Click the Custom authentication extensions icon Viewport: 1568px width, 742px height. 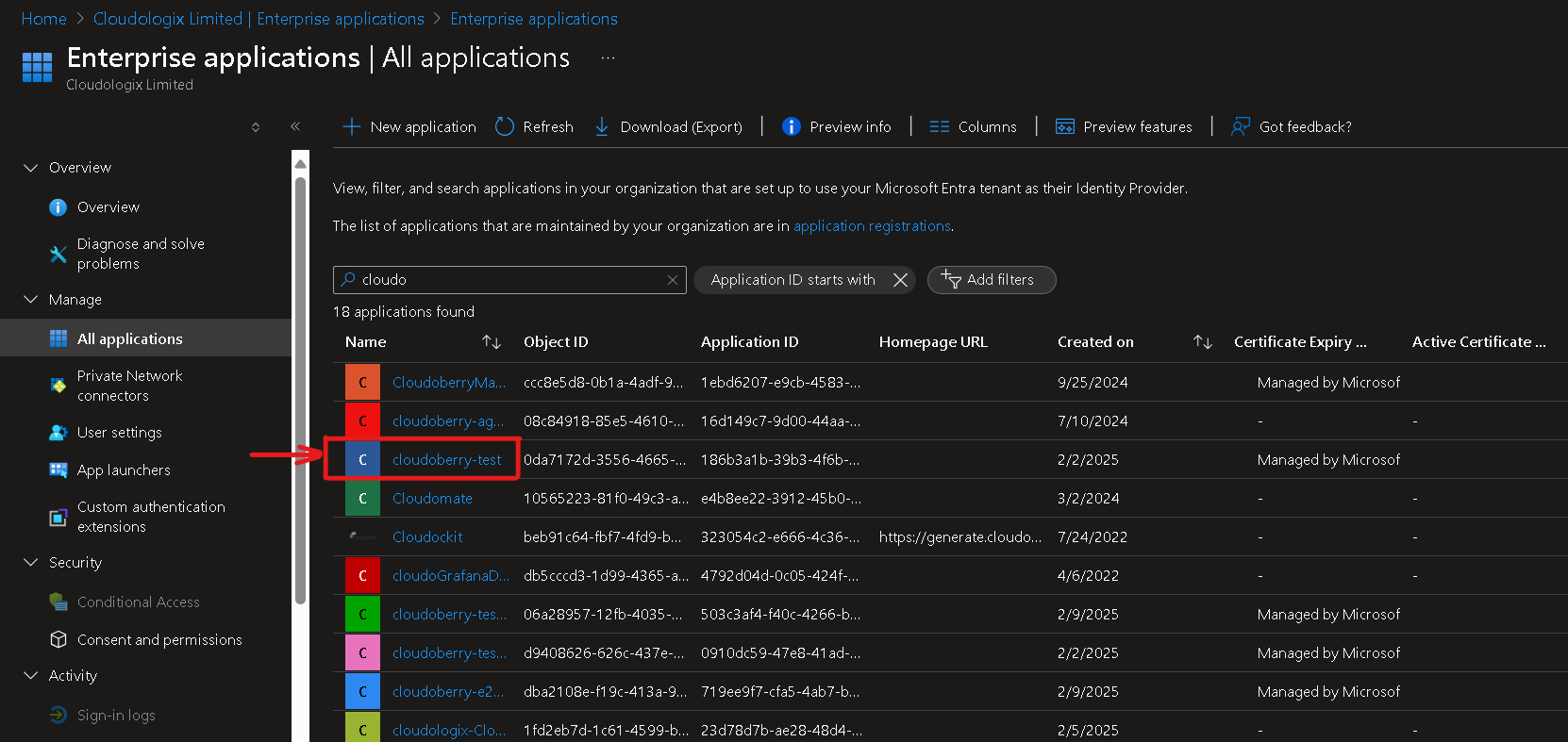pyautogui.click(x=58, y=517)
